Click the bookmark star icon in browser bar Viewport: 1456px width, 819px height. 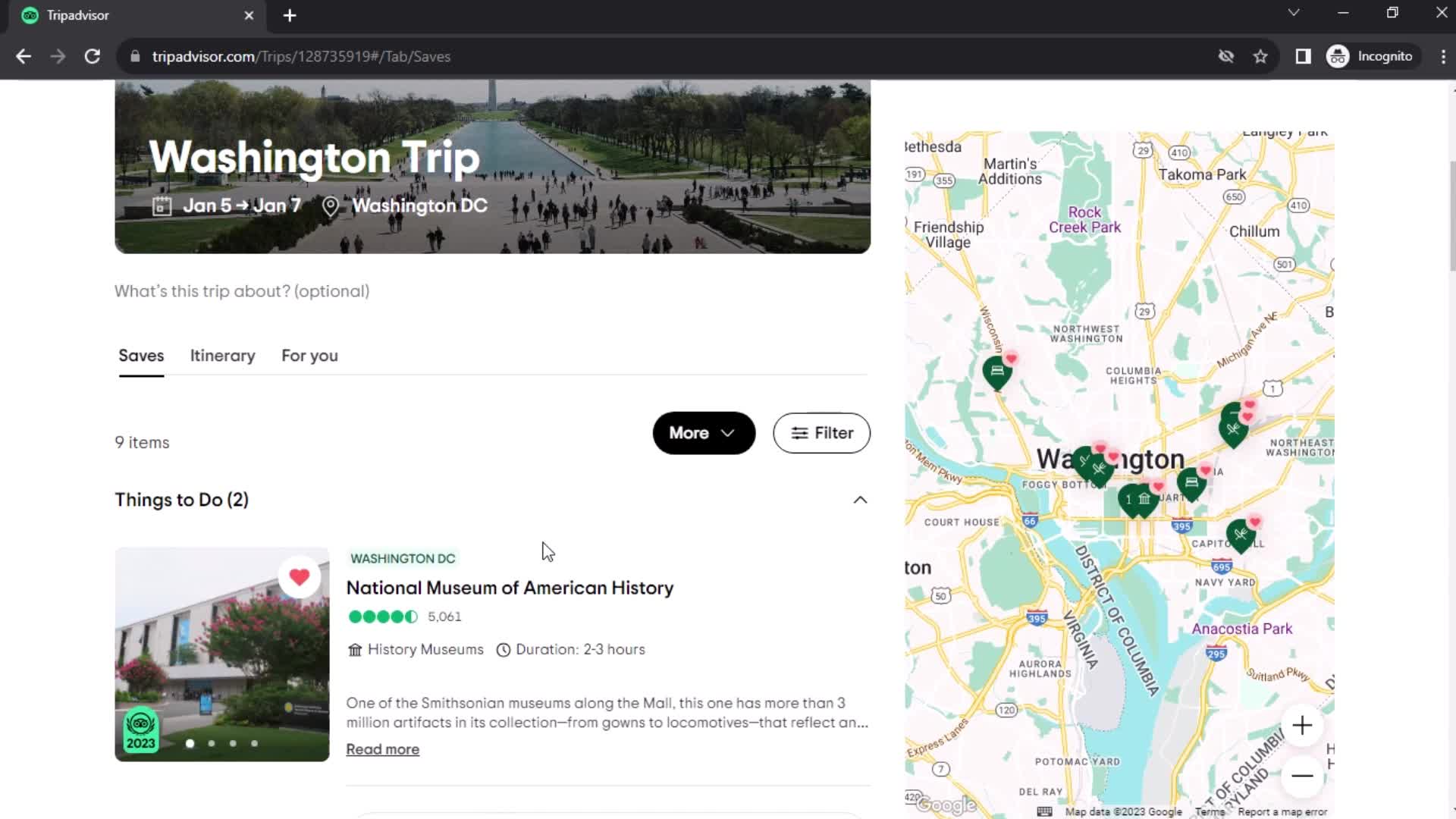pos(1262,56)
